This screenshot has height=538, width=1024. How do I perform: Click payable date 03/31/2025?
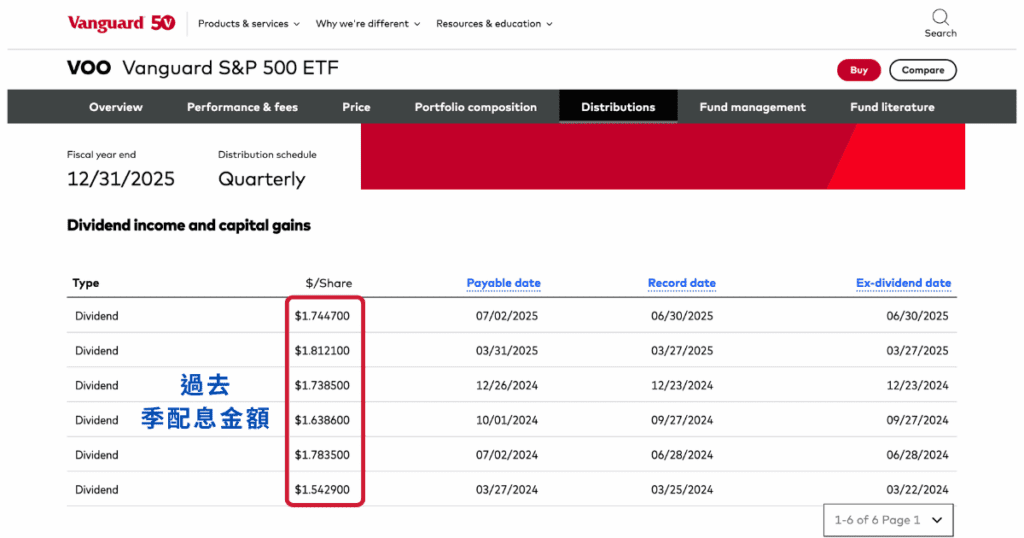(x=507, y=351)
